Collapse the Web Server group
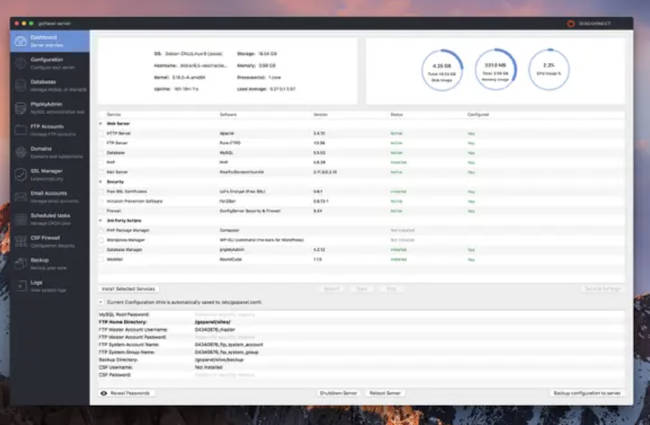The image size is (650, 425). (x=100, y=124)
